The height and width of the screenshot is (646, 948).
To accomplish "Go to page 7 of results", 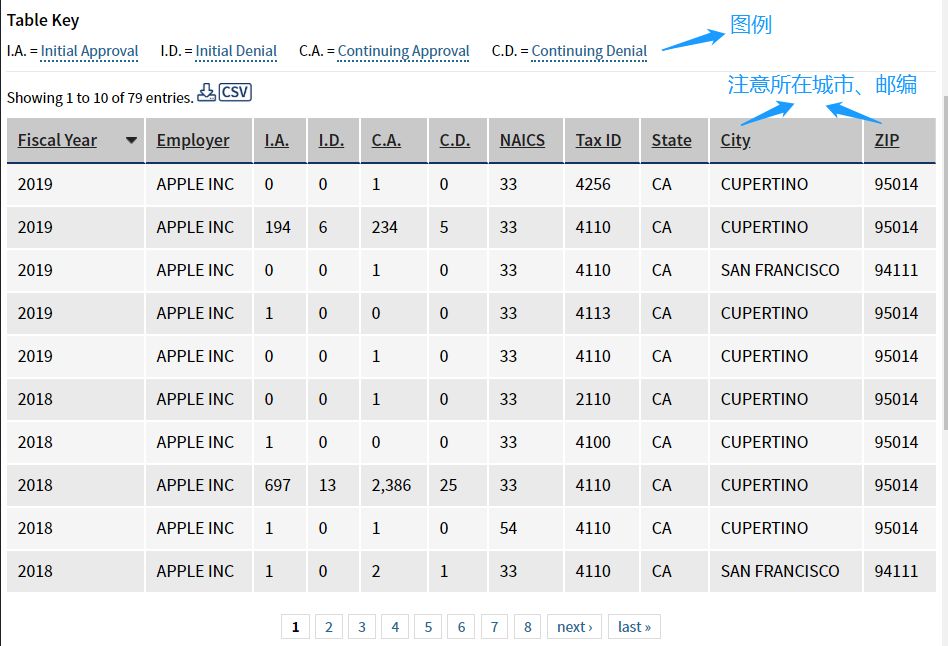I will pyautogui.click(x=495, y=627).
